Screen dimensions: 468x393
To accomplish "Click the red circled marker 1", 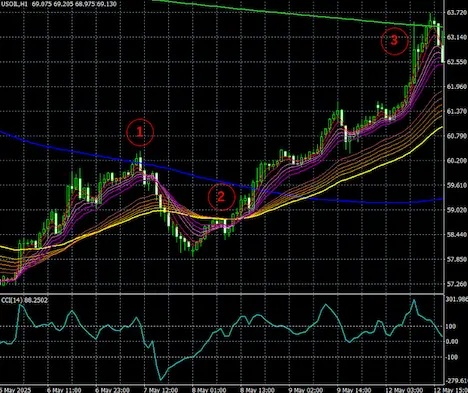I will [140, 132].
